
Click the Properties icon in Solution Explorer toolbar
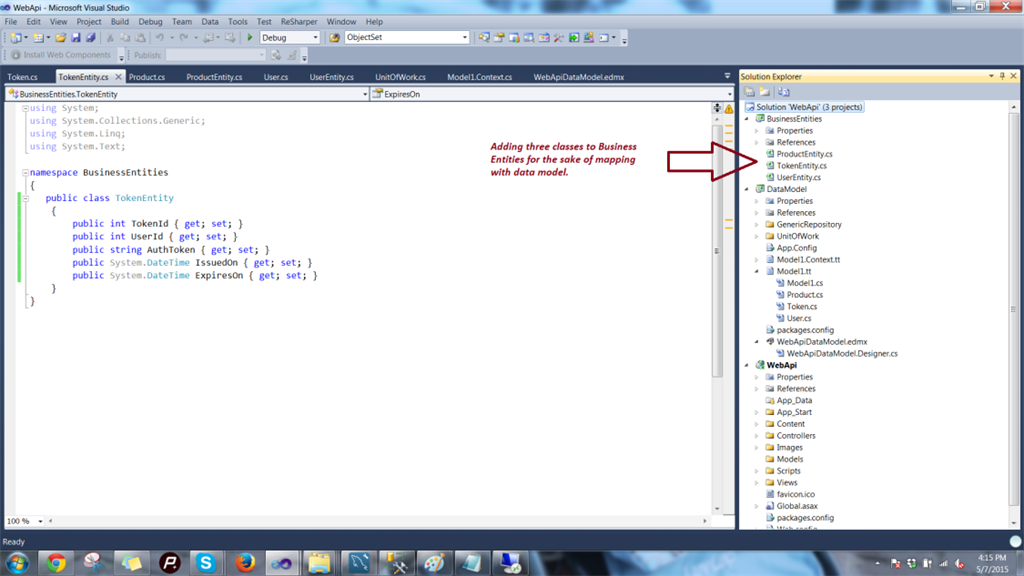coord(749,92)
